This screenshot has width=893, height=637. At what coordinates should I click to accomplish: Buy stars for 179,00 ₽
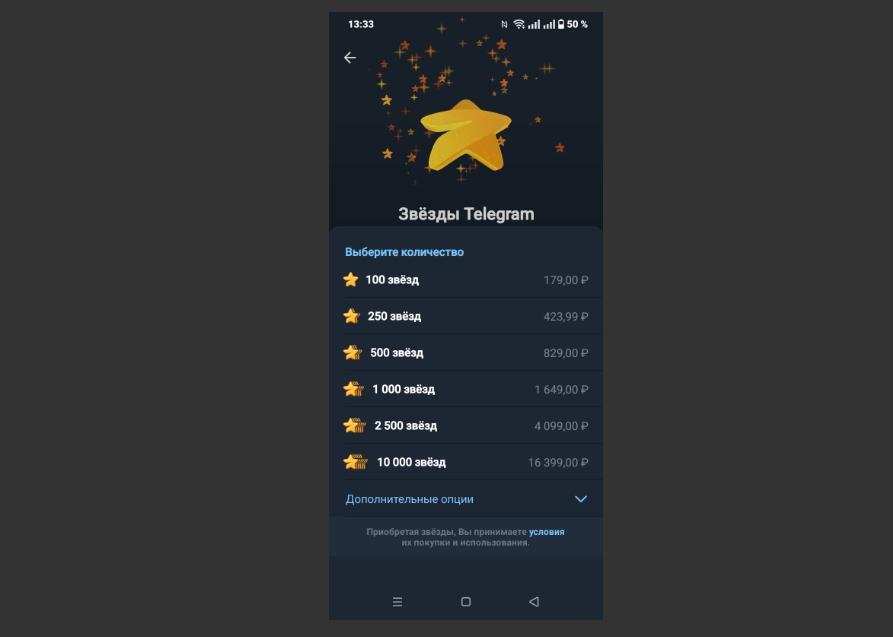click(566, 280)
